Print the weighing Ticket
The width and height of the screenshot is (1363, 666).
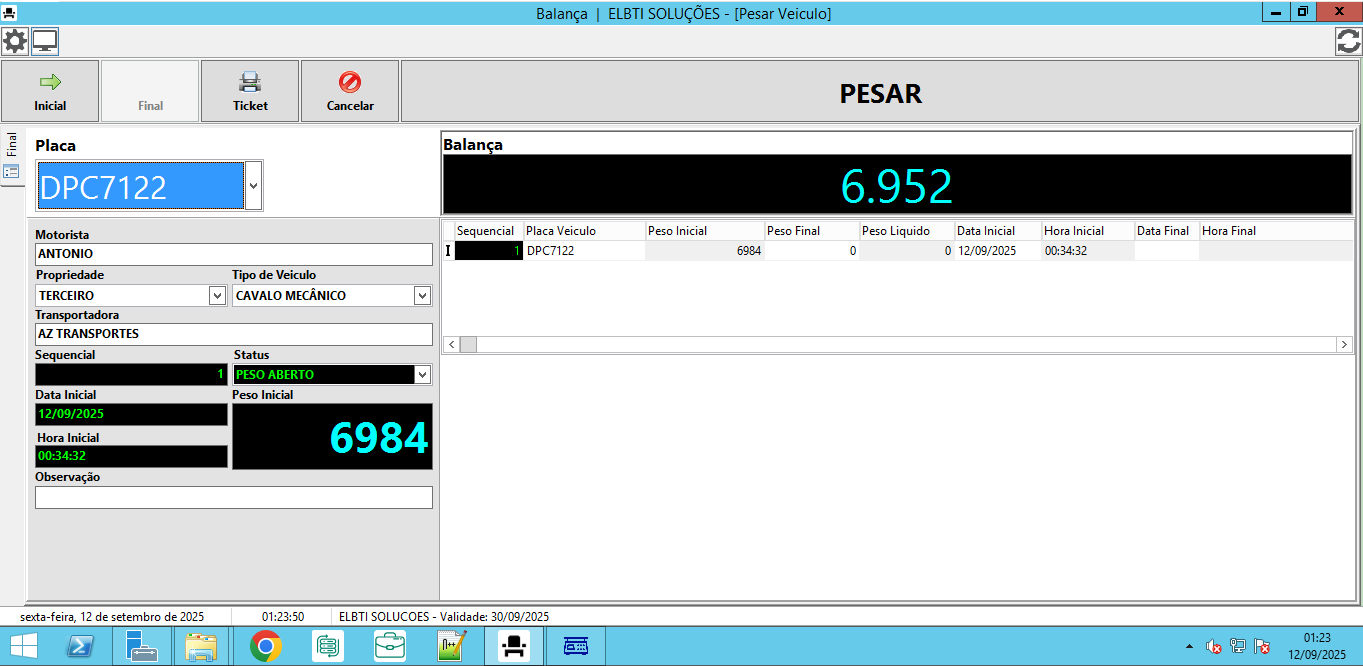[x=250, y=91]
